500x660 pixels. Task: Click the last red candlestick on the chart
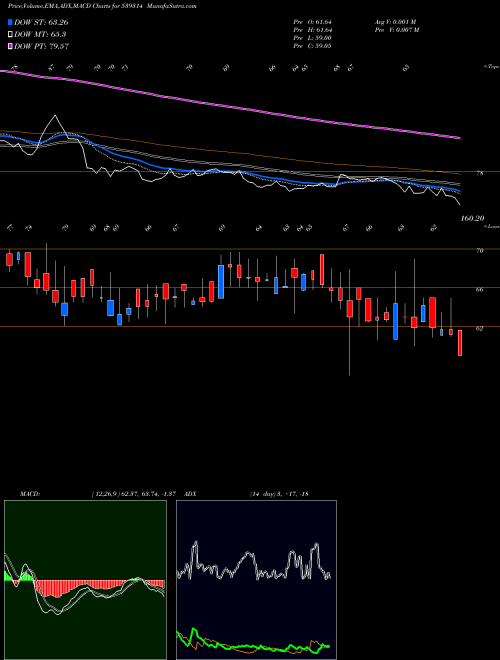460,343
